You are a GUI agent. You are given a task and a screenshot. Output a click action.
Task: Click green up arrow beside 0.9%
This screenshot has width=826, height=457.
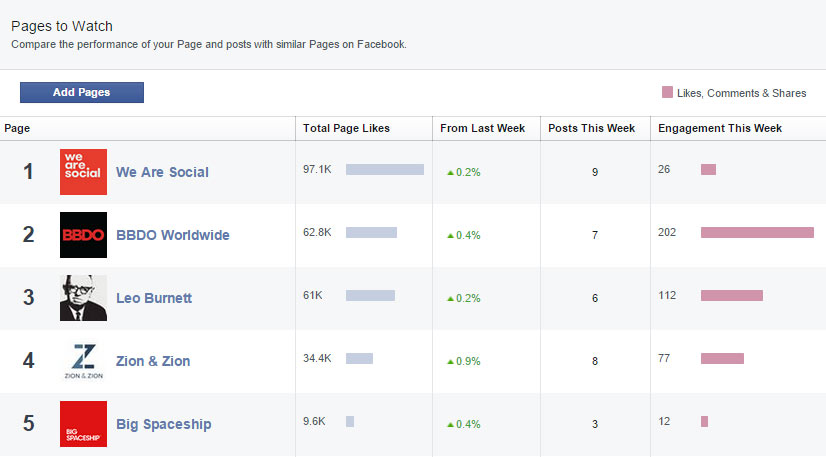(x=450, y=362)
